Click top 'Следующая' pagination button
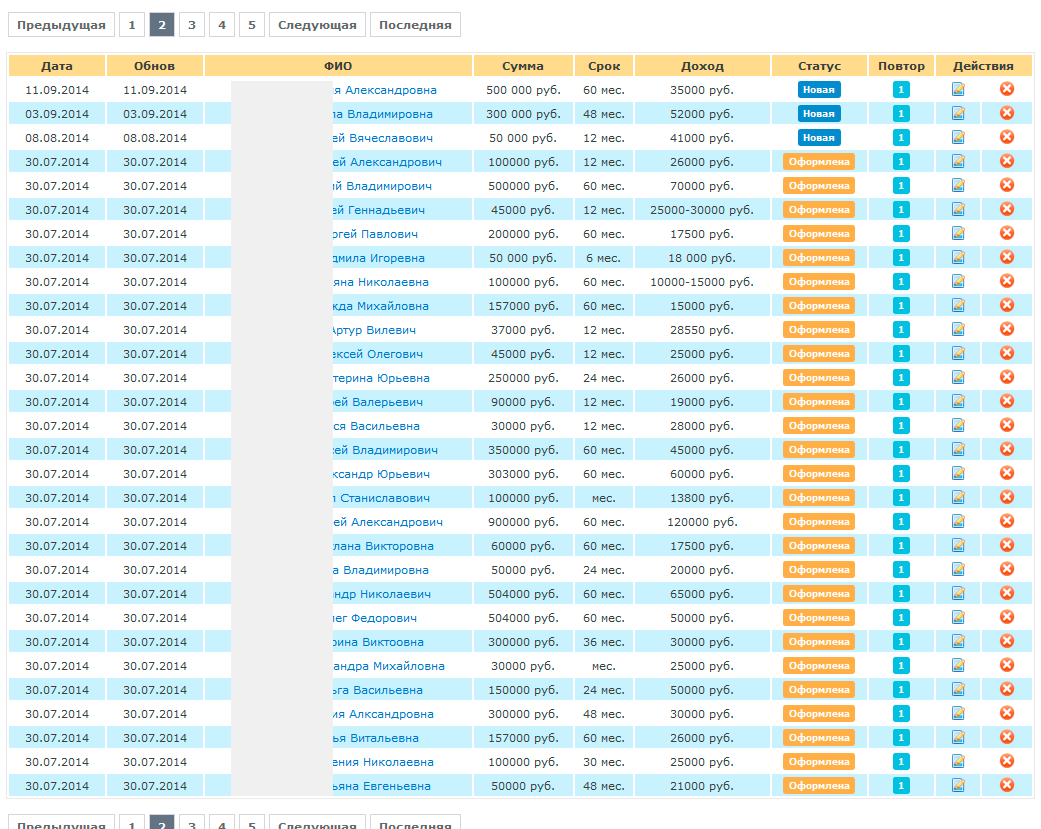The width and height of the screenshot is (1041, 829). (x=317, y=25)
